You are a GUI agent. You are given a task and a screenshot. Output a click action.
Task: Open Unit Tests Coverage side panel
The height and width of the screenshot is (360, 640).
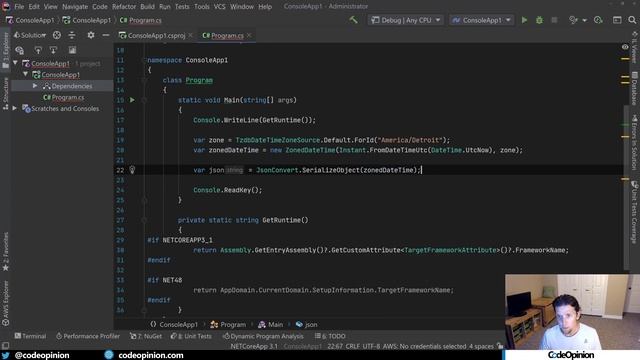pos(634,212)
